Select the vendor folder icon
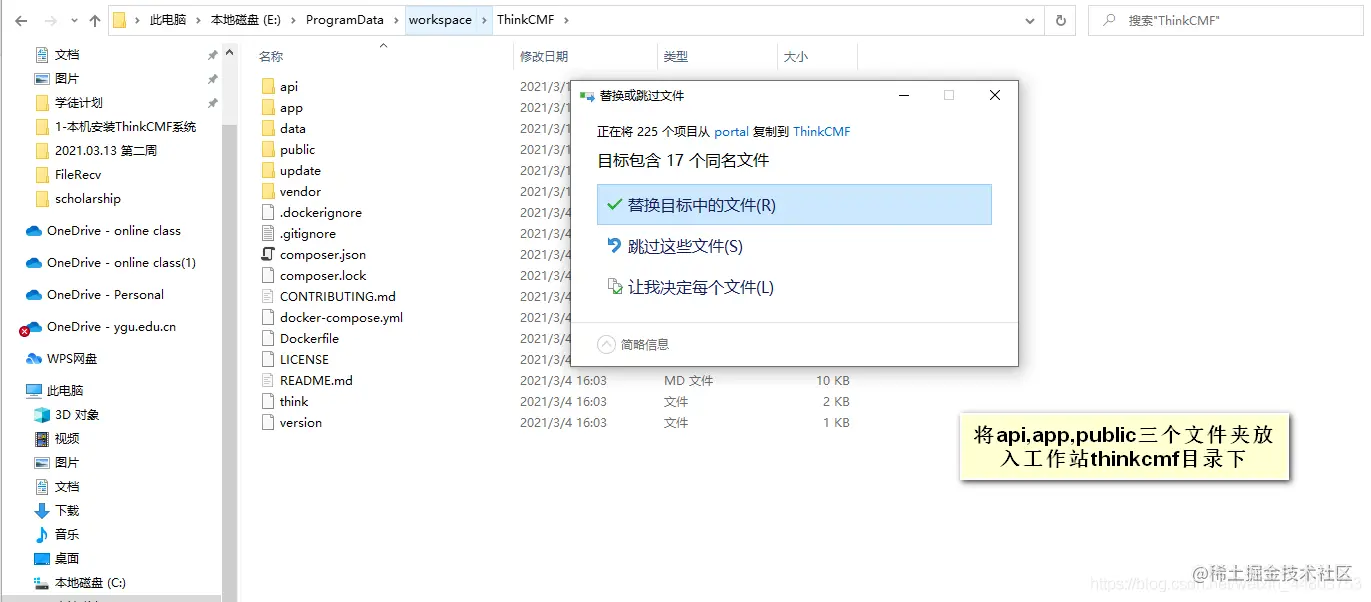This screenshot has height=602, width=1371. [x=267, y=192]
